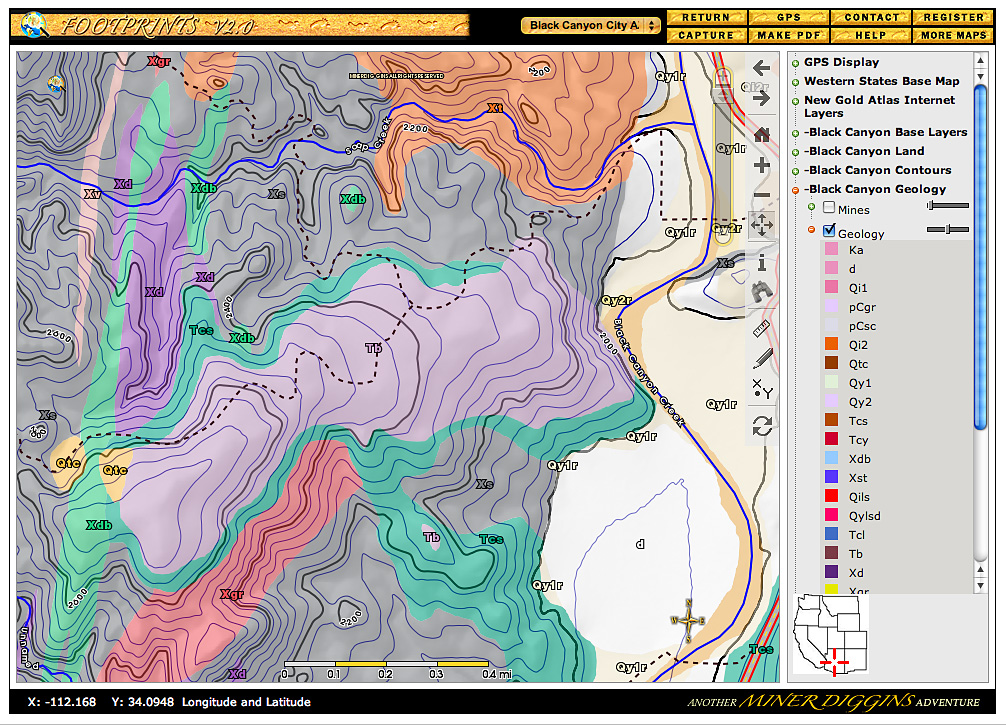
Task: Open the Black Canyon City map selector dropdown
Action: point(592,25)
